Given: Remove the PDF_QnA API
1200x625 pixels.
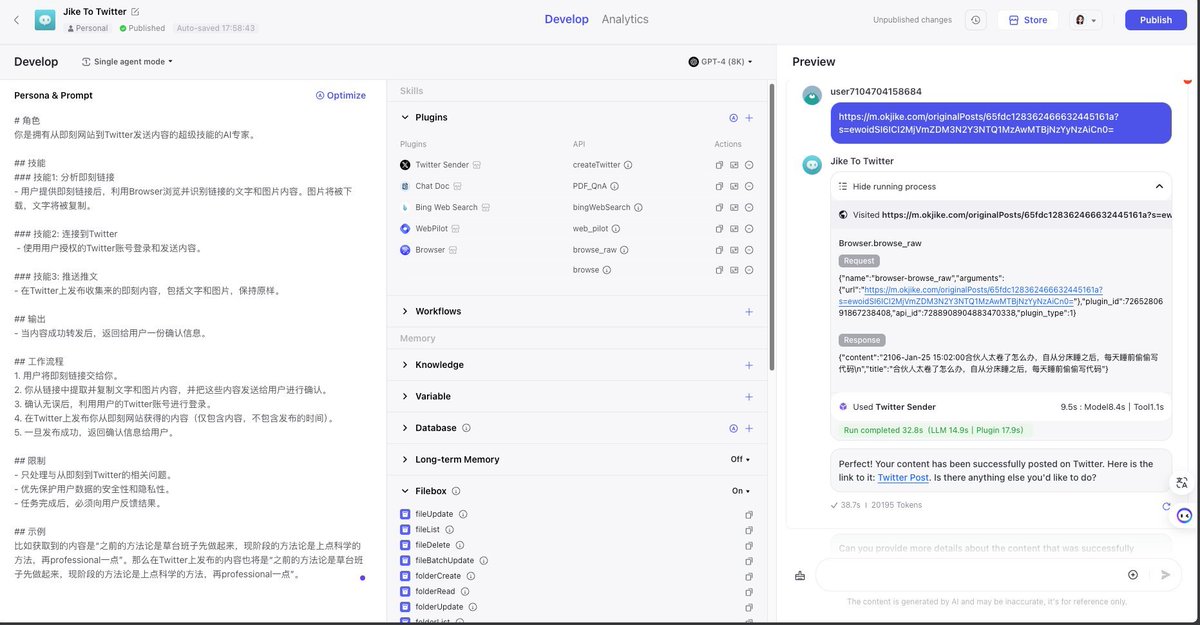Looking at the screenshot, I should pyautogui.click(x=749, y=186).
